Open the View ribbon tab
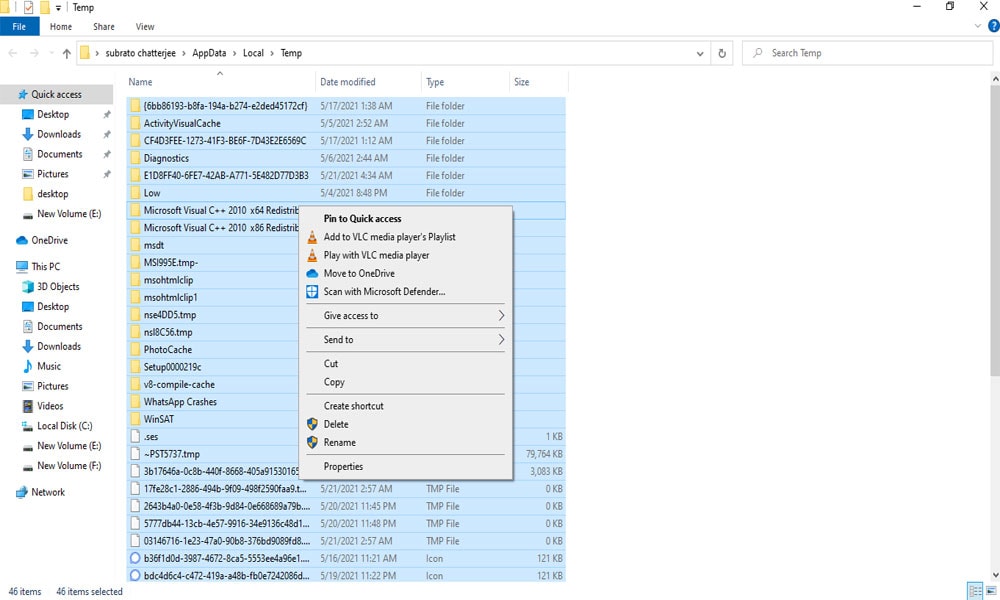Viewport: 1000px width, 600px height. pyautogui.click(x=145, y=27)
